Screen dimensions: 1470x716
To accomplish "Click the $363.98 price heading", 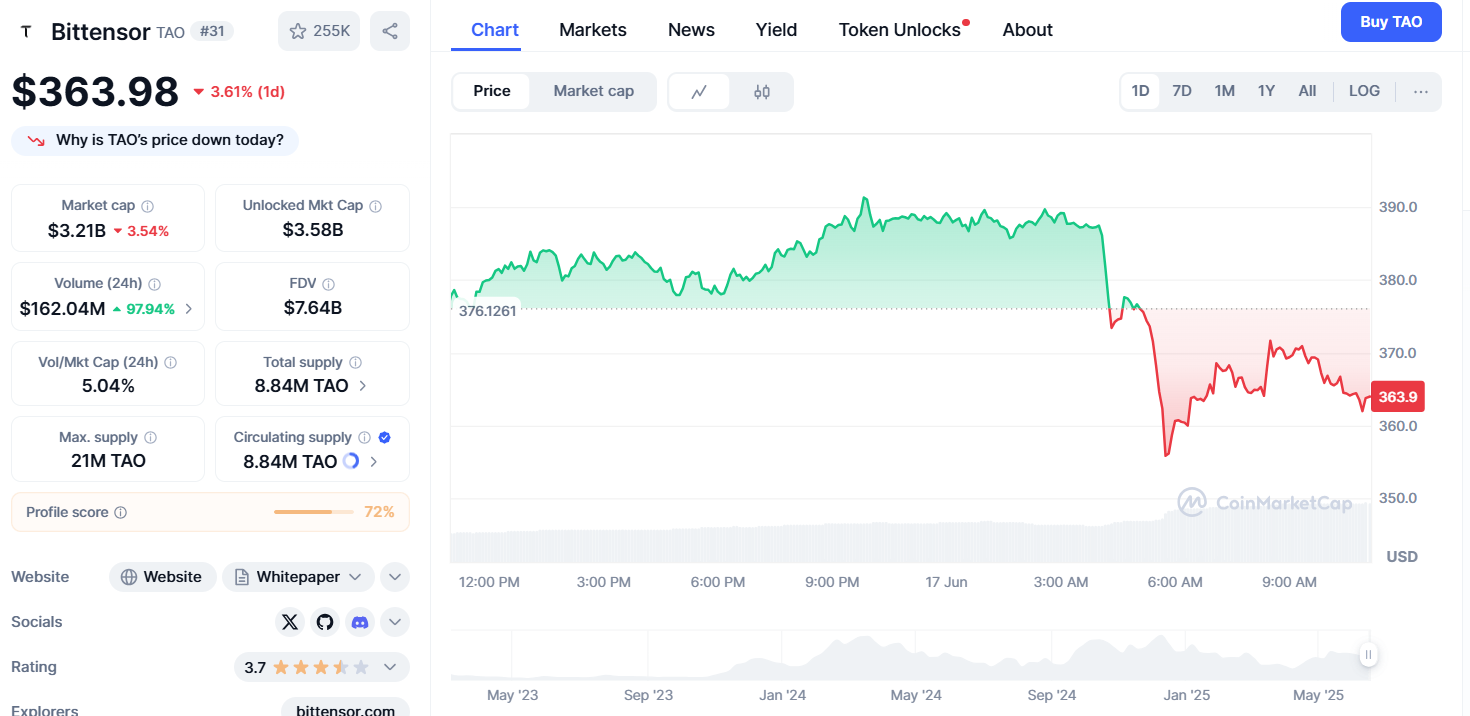I will [x=95, y=92].
